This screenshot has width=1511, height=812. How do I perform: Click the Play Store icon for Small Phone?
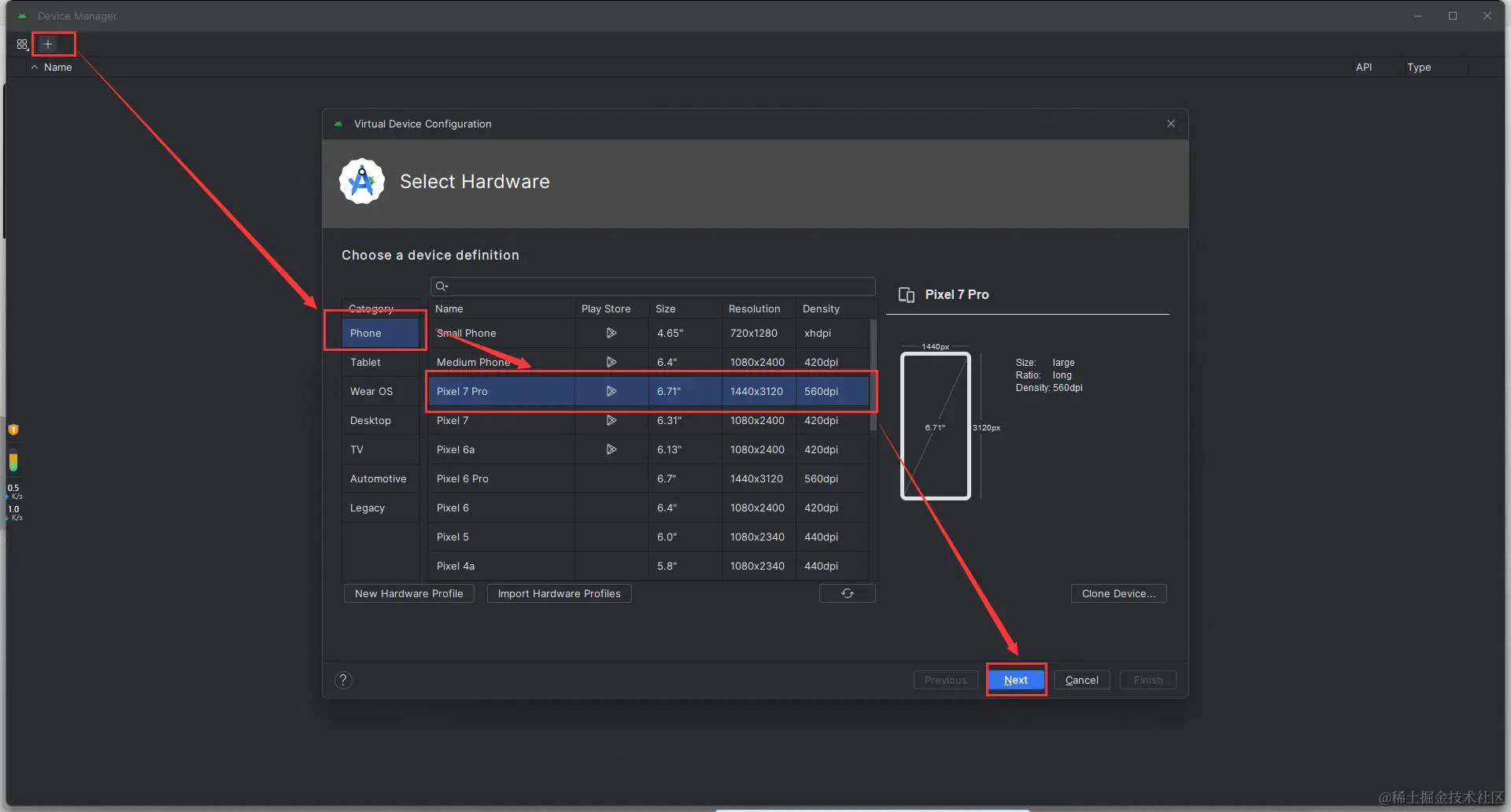click(x=611, y=333)
